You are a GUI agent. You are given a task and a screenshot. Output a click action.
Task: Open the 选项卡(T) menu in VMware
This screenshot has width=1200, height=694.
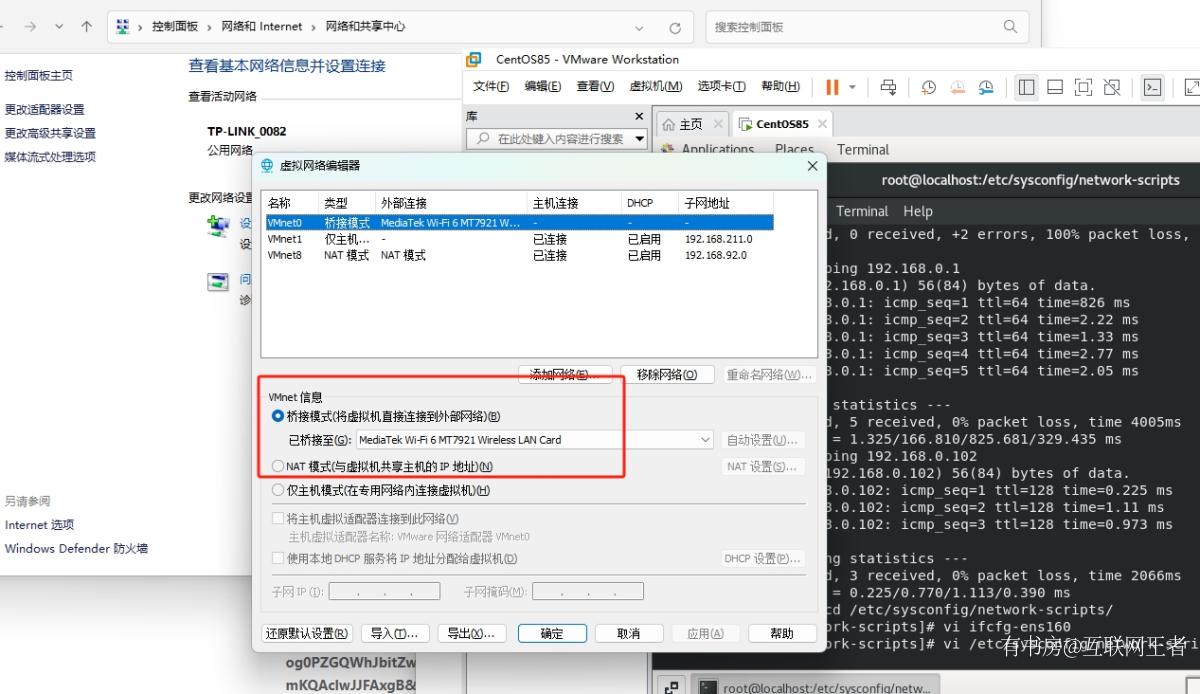721,87
